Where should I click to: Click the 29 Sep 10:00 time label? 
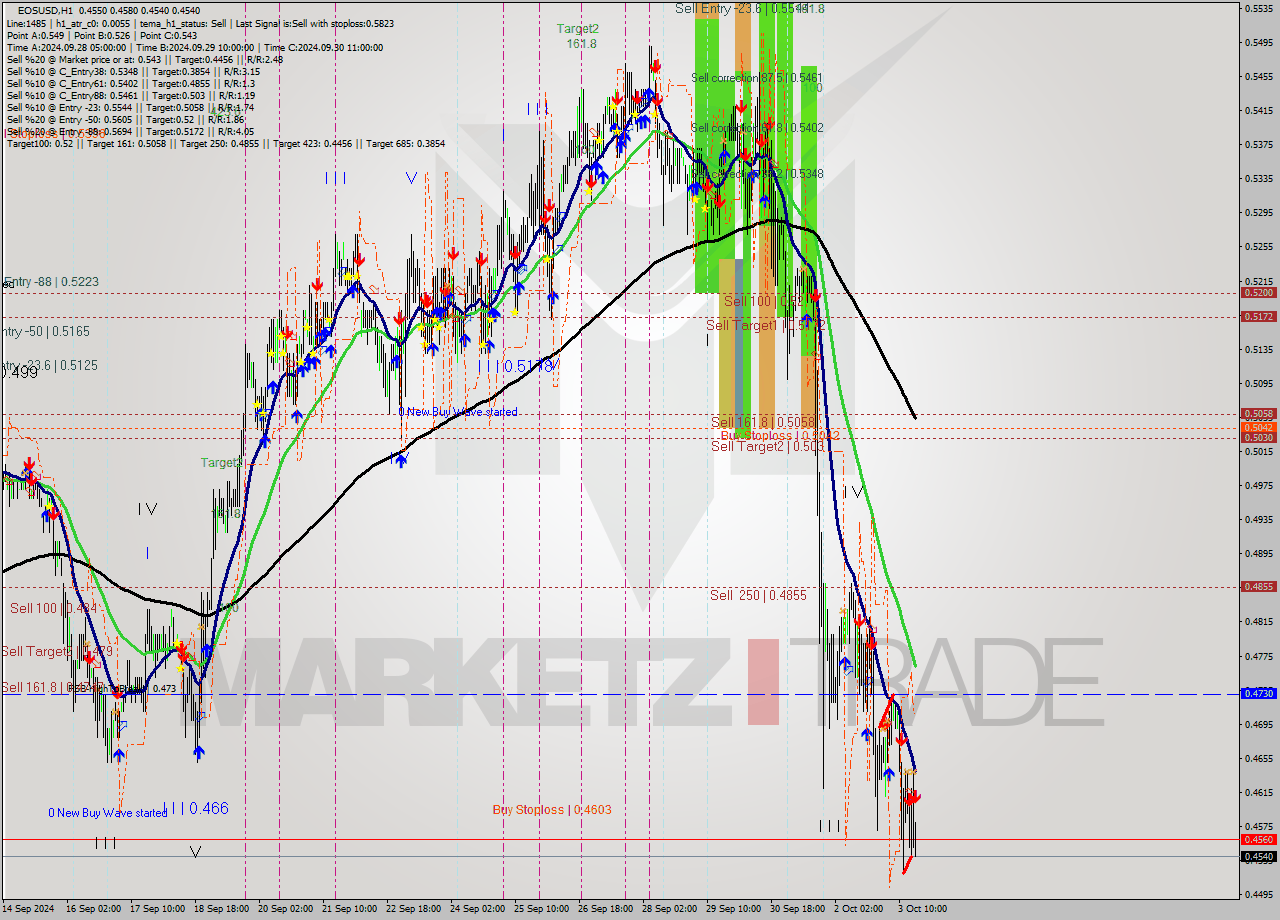coord(734,909)
